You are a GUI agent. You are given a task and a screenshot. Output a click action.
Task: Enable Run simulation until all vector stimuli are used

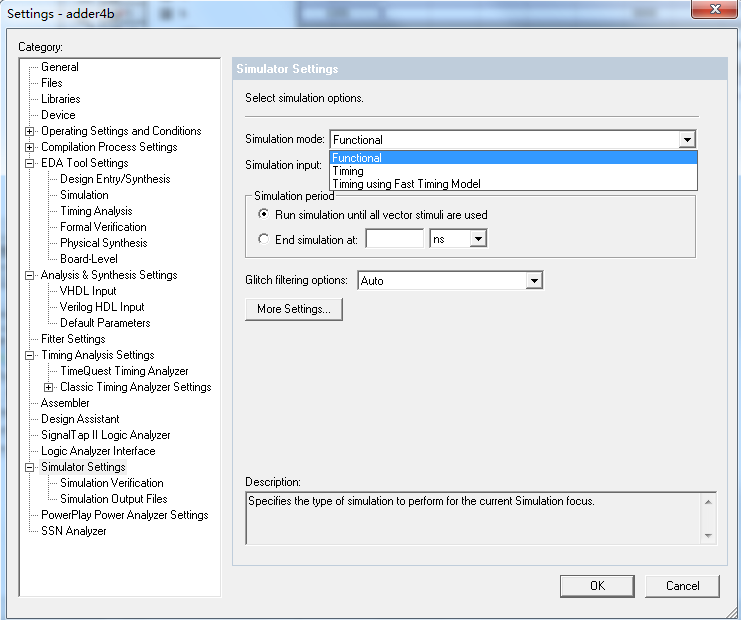pyautogui.click(x=264, y=215)
